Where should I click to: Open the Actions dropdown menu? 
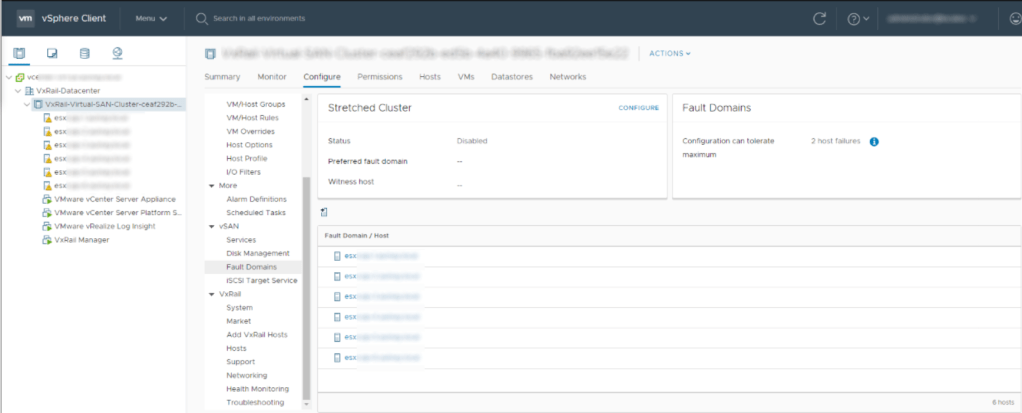click(x=670, y=53)
